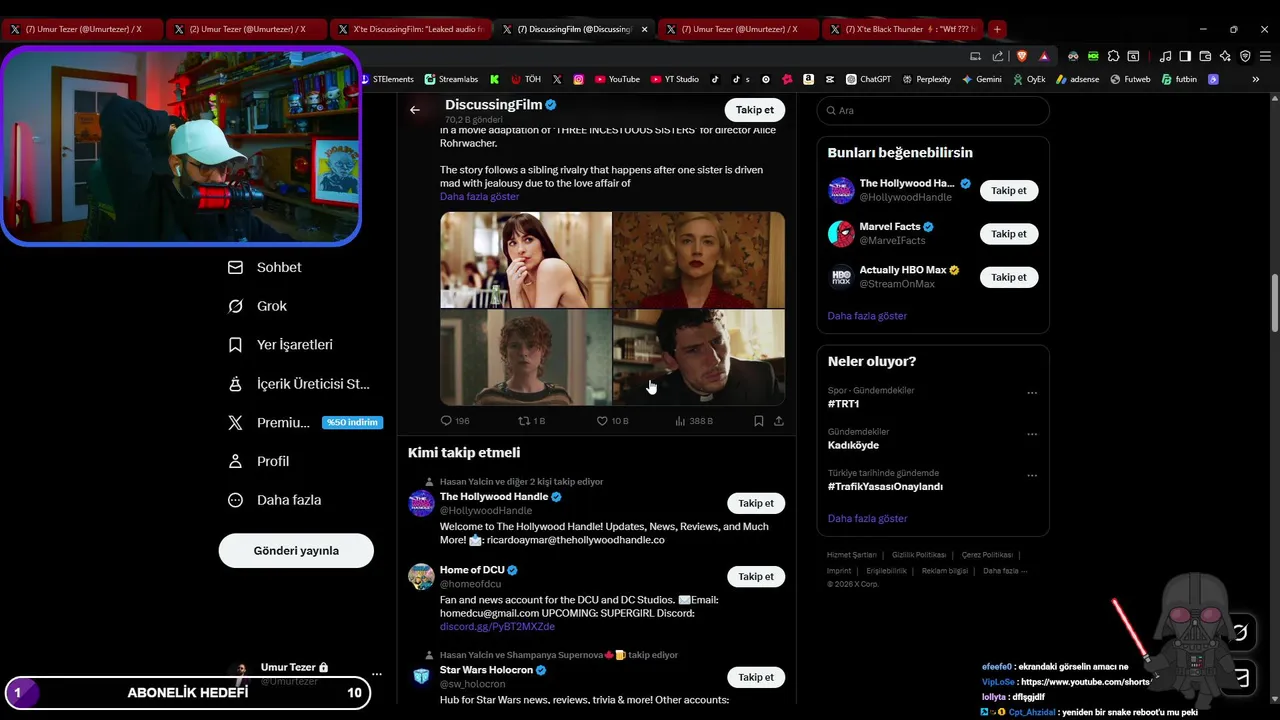Screen dimensions: 1280x720
Task: Open the Futweb bookmark
Action: [x=1130, y=79]
